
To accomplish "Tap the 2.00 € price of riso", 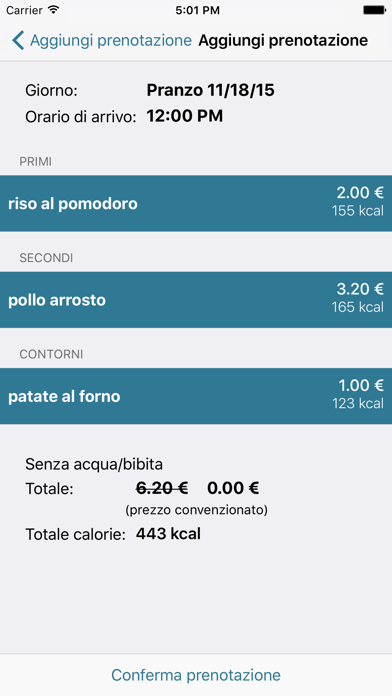I will tap(360, 193).
